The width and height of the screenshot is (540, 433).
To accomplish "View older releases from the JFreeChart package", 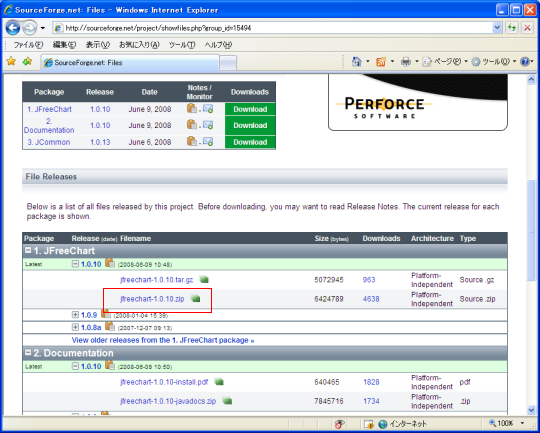I will pyautogui.click(x=163, y=340).
